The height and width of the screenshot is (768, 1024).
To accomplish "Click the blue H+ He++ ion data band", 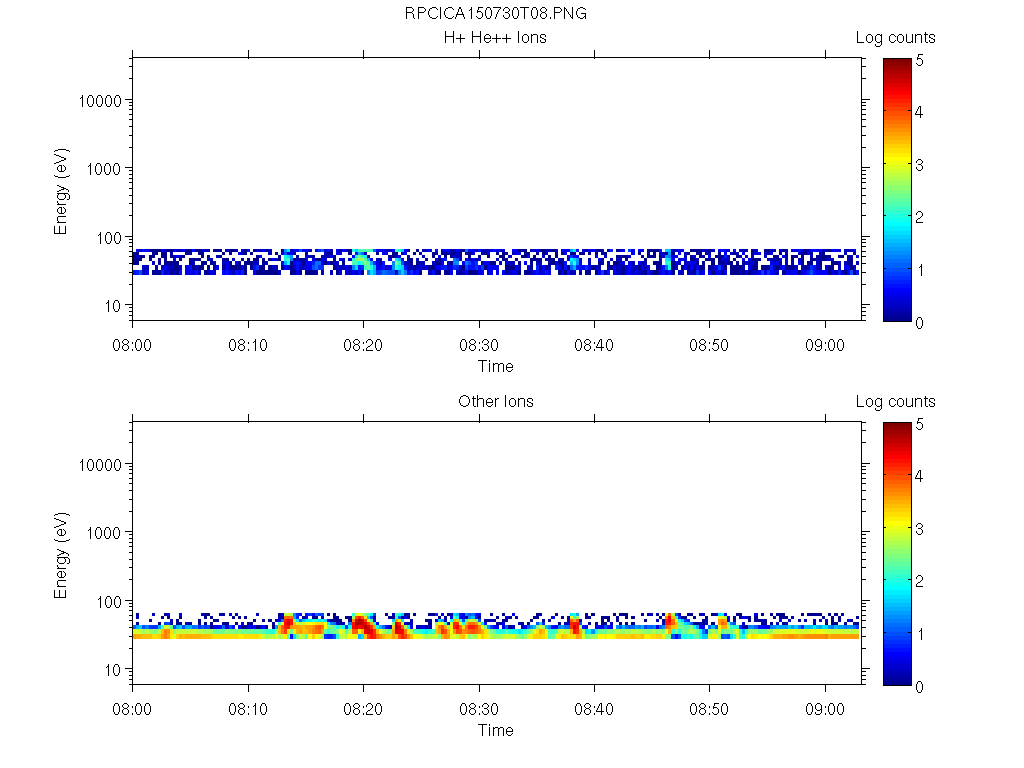I will point(496,262).
